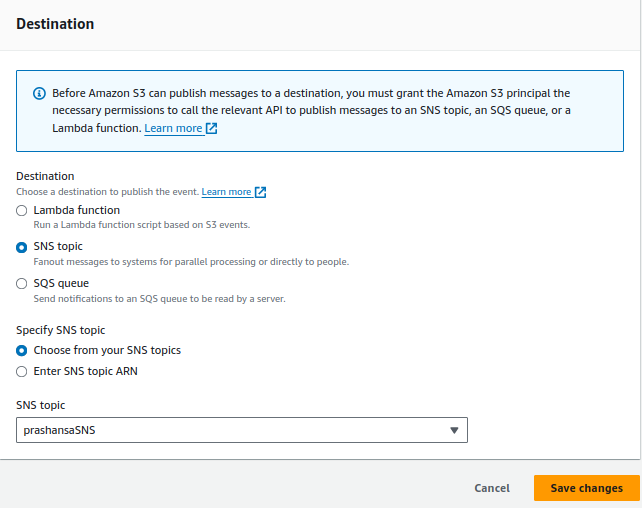Select Enter SNS topic ARN option
The width and height of the screenshot is (642, 508).
21,372
